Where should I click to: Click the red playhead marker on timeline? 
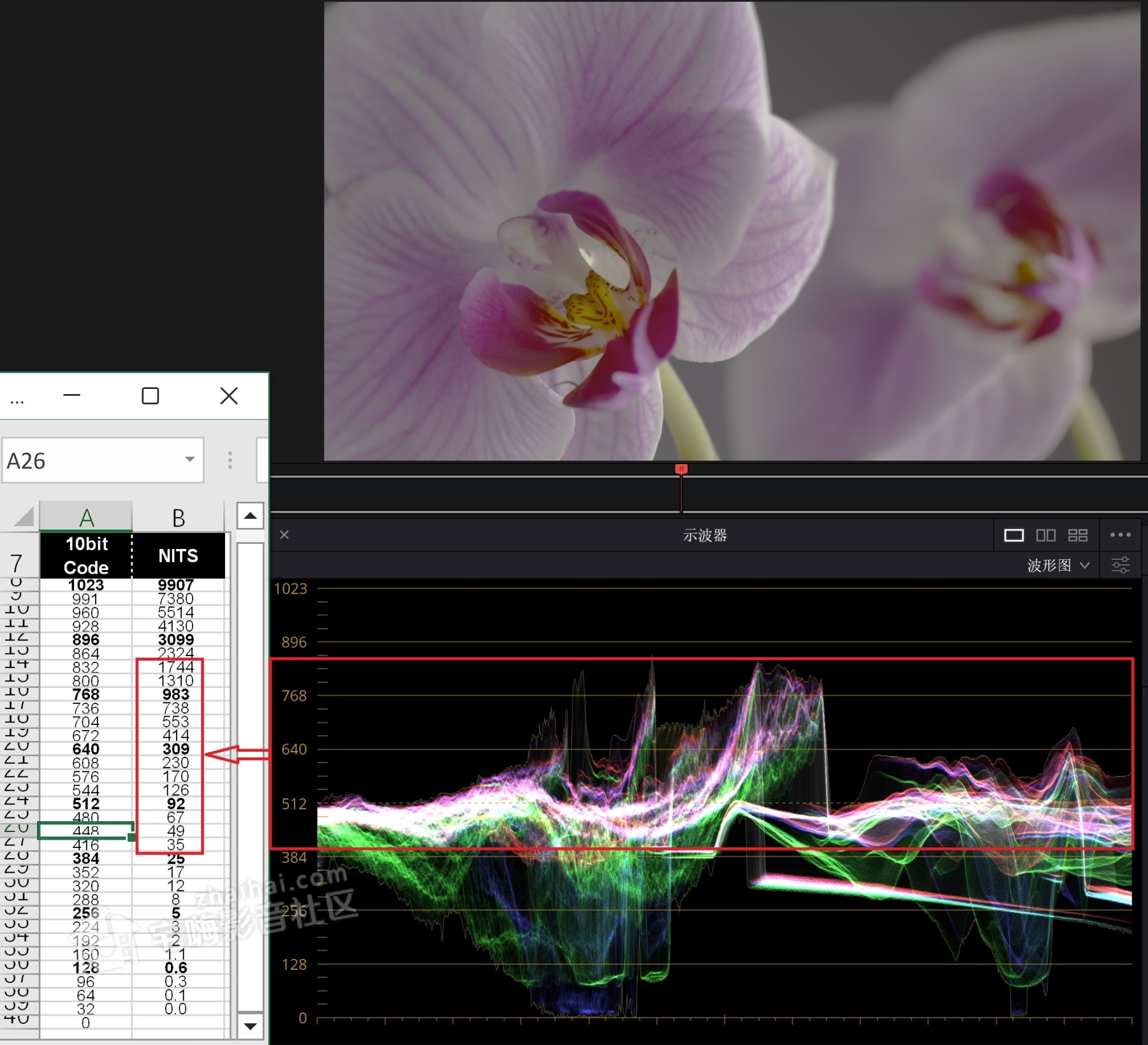coord(681,469)
